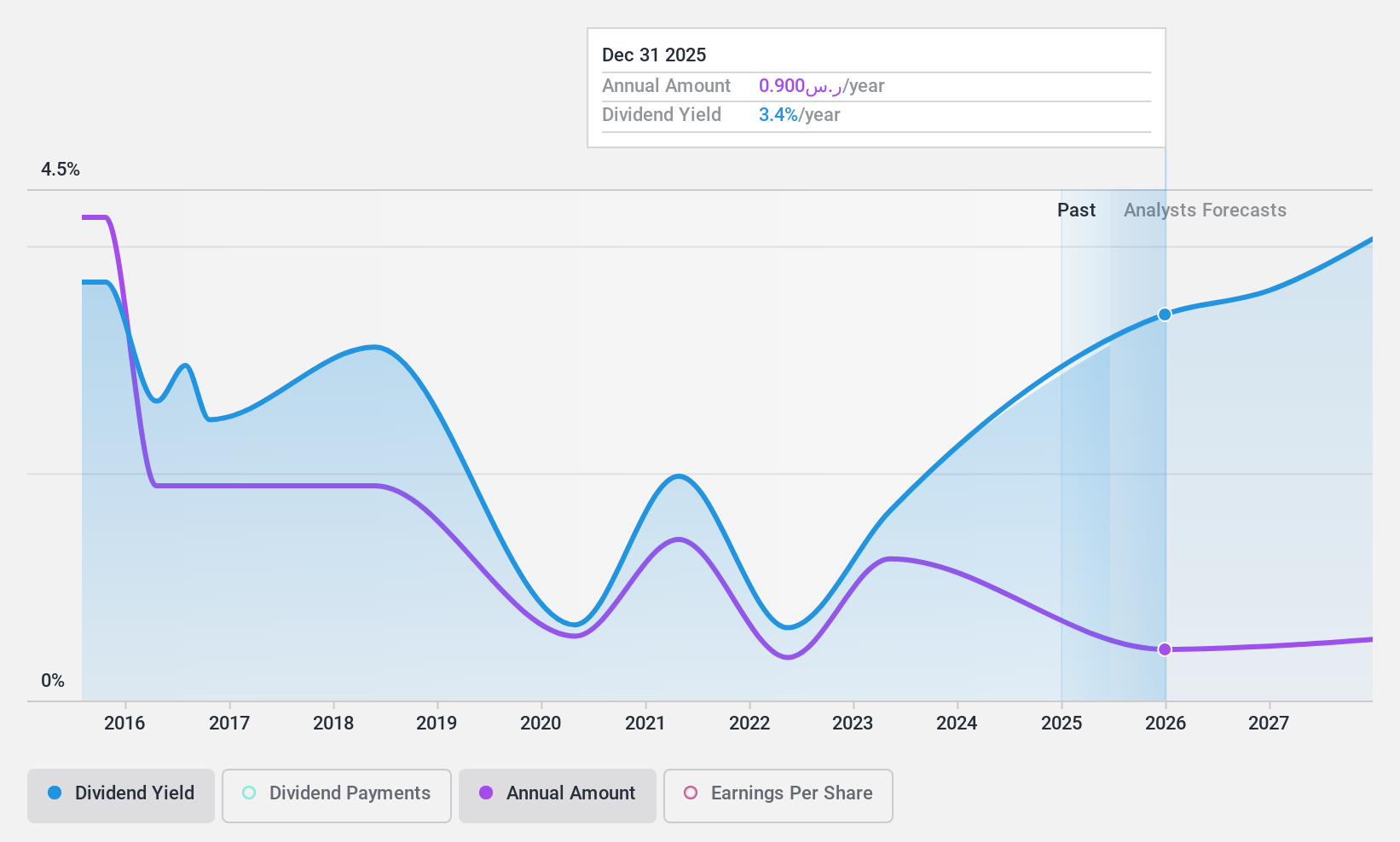Click the 2022 x-axis label
This screenshot has width=1400, height=842.
click(x=749, y=724)
